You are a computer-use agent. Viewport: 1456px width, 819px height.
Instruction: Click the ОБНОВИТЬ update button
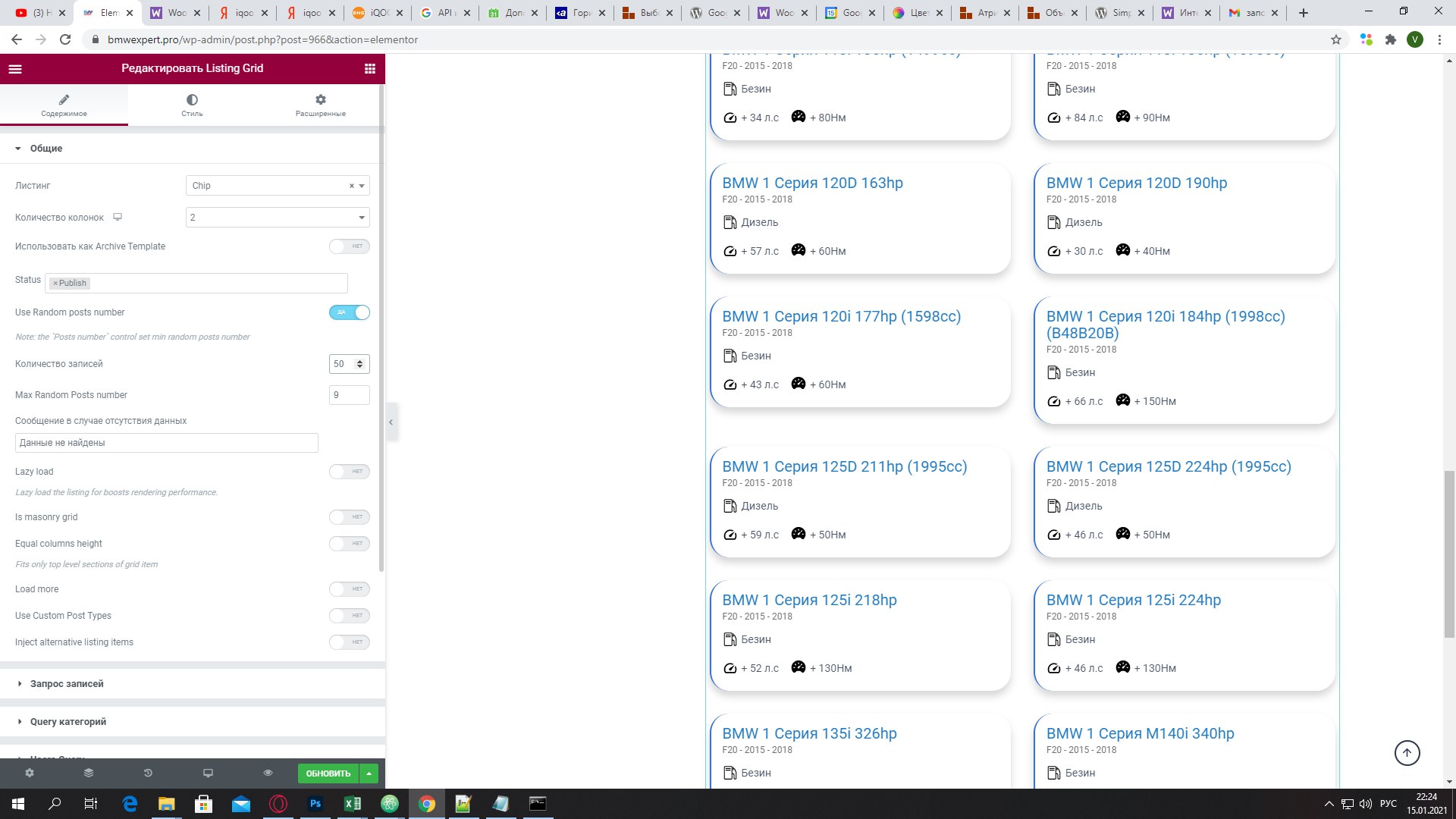click(x=328, y=773)
